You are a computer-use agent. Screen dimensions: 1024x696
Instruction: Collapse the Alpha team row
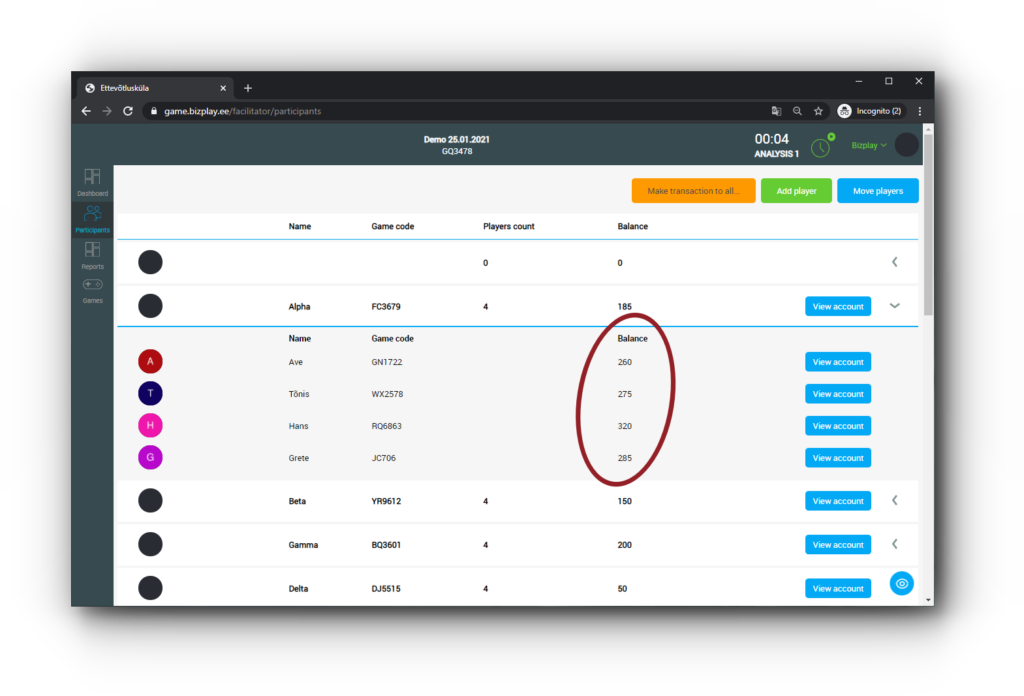895,306
